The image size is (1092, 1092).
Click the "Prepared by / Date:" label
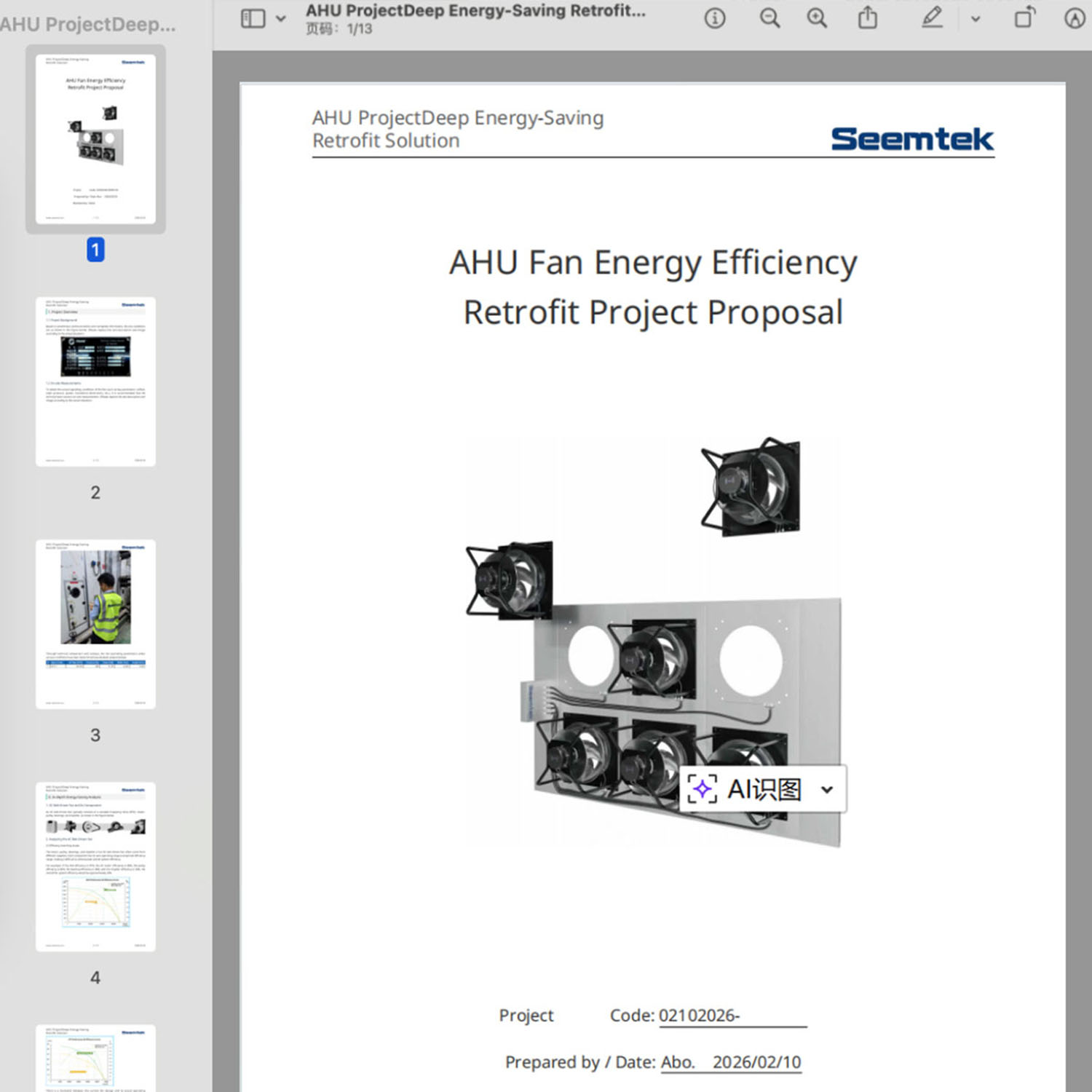coord(580,1062)
